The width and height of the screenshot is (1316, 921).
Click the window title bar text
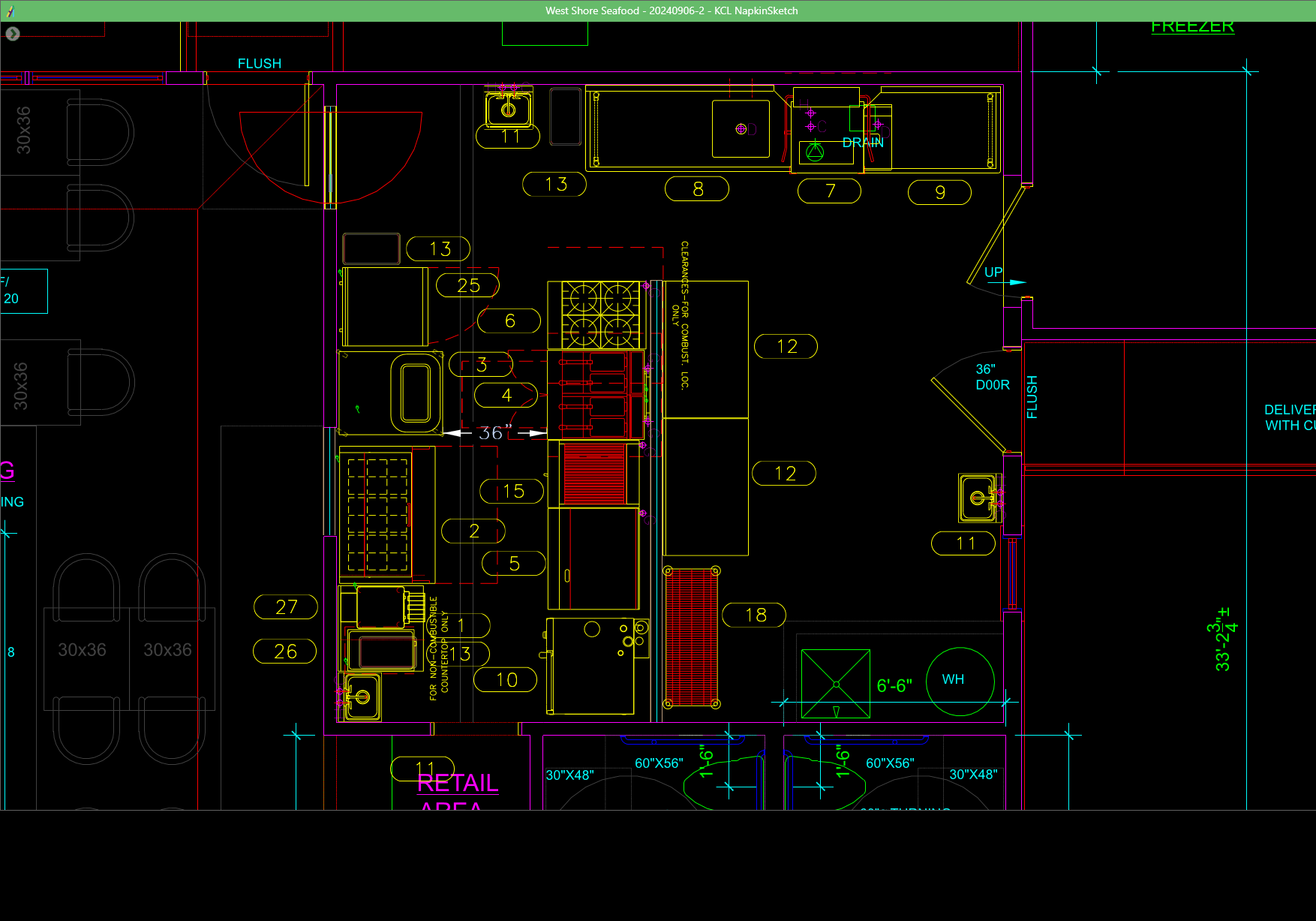pyautogui.click(x=671, y=11)
